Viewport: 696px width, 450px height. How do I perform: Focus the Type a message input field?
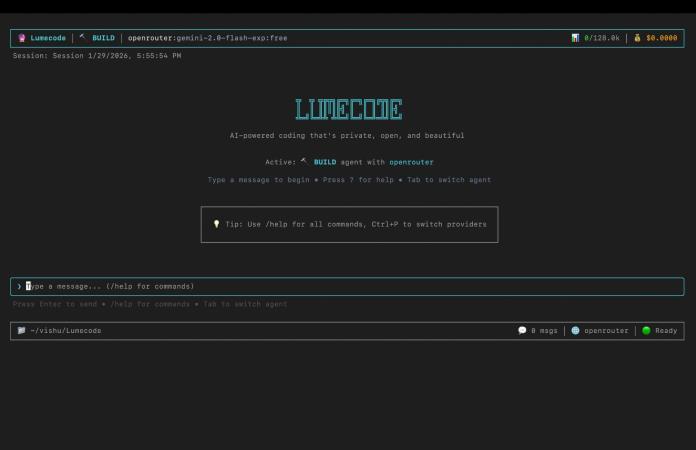(x=347, y=286)
